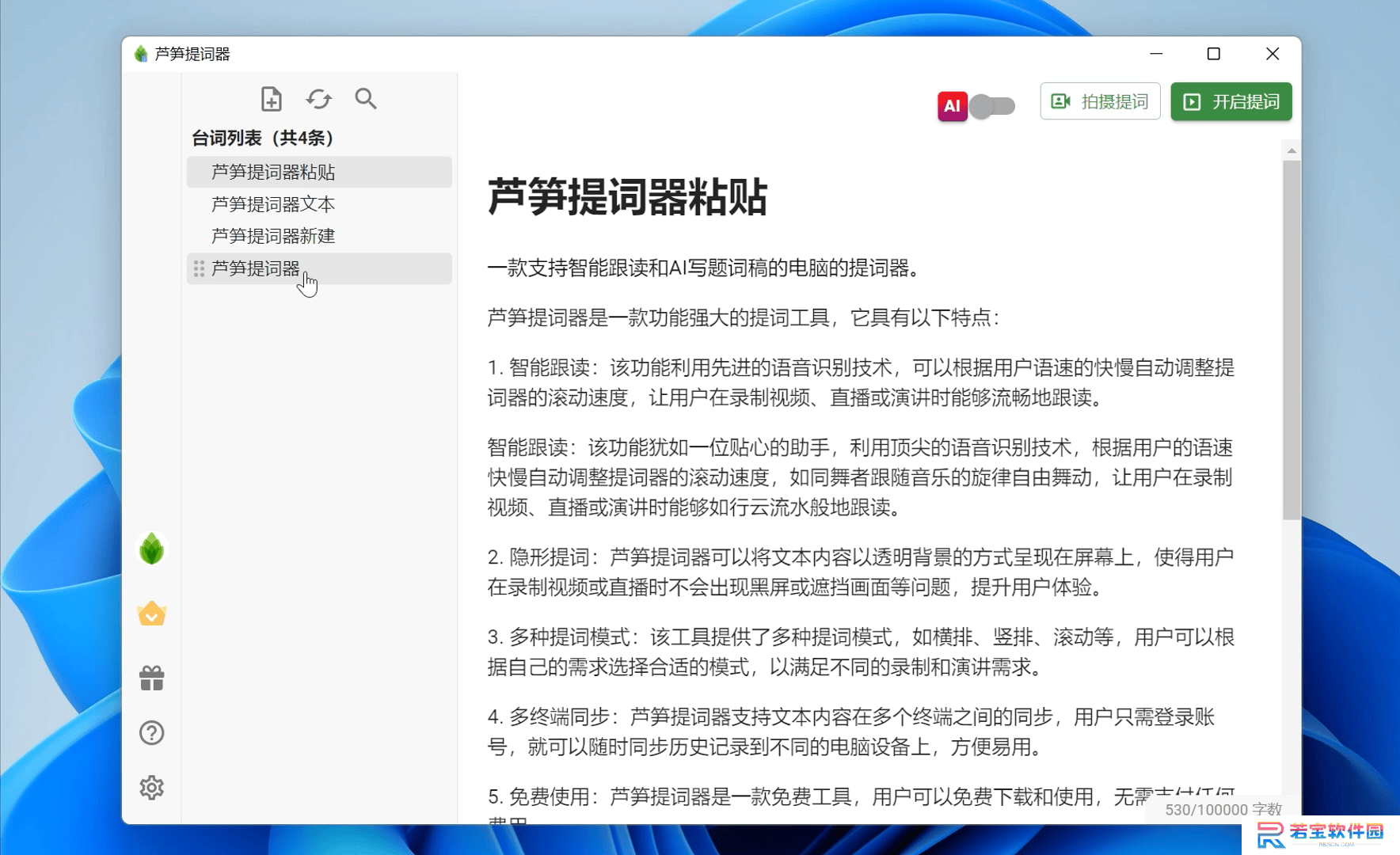Close the 芦笋提词器 window
The height and width of the screenshot is (855, 1400).
click(x=1273, y=54)
